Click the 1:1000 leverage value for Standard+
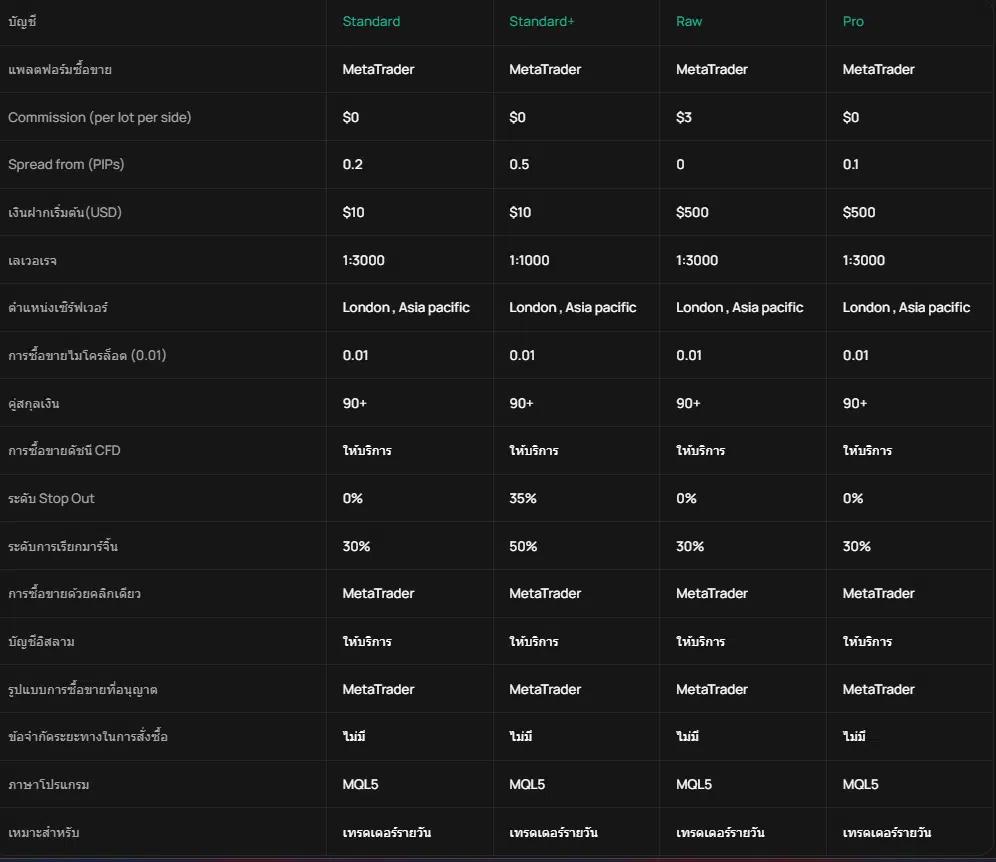 [529, 260]
